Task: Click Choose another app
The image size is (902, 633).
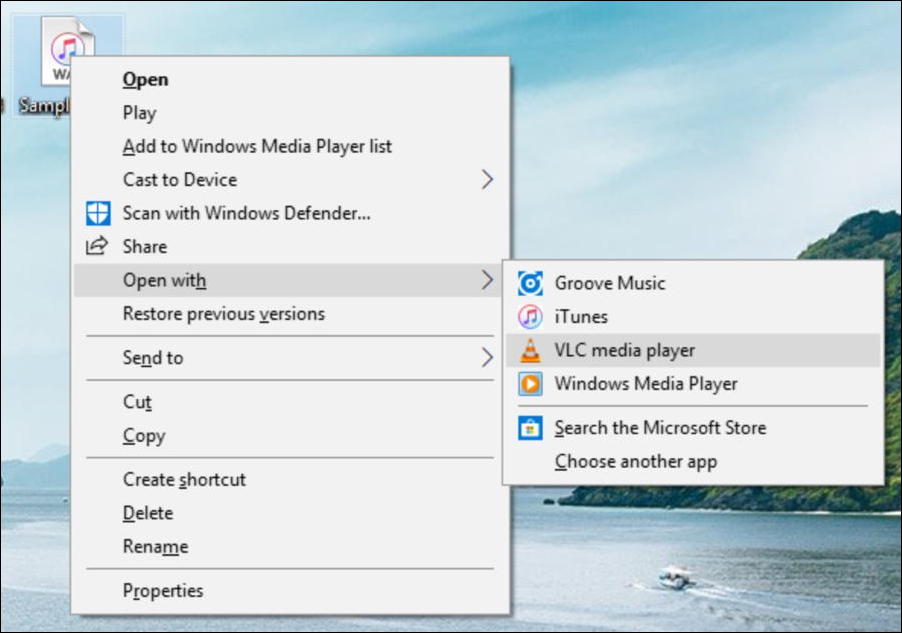Action: [693, 462]
